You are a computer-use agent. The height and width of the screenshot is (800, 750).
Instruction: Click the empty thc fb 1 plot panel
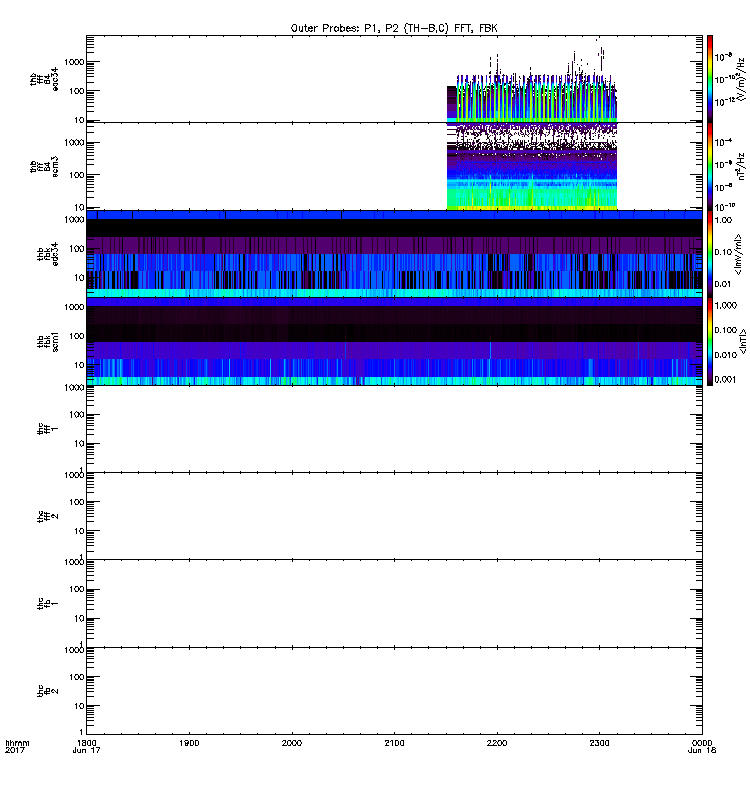point(394,603)
